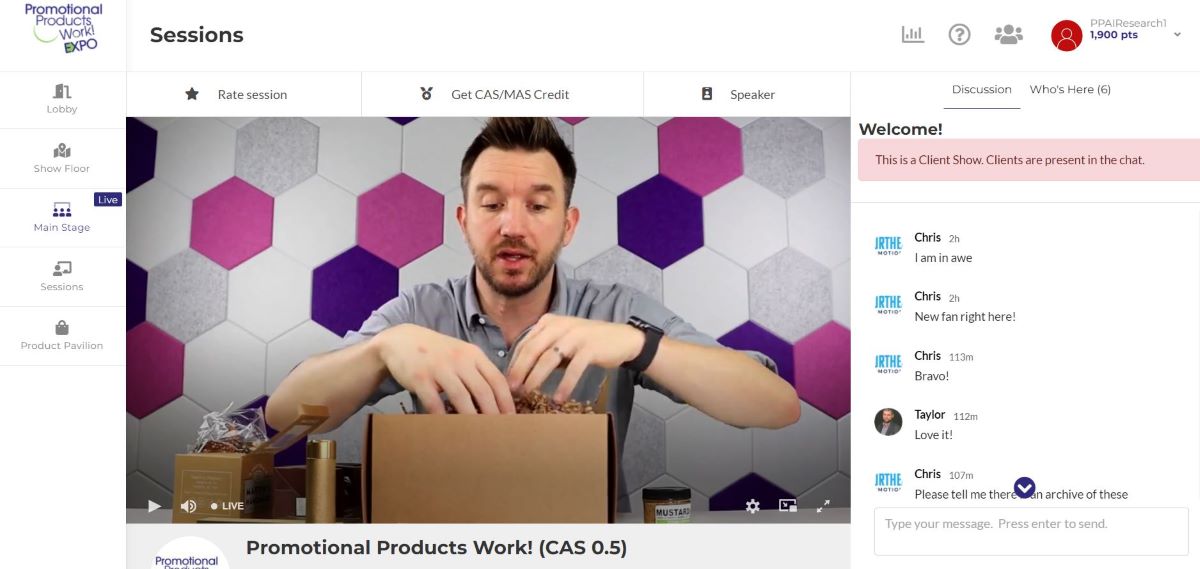Image resolution: width=1200 pixels, height=569 pixels.
Task: Mute the video volume speaker
Action: click(x=188, y=506)
